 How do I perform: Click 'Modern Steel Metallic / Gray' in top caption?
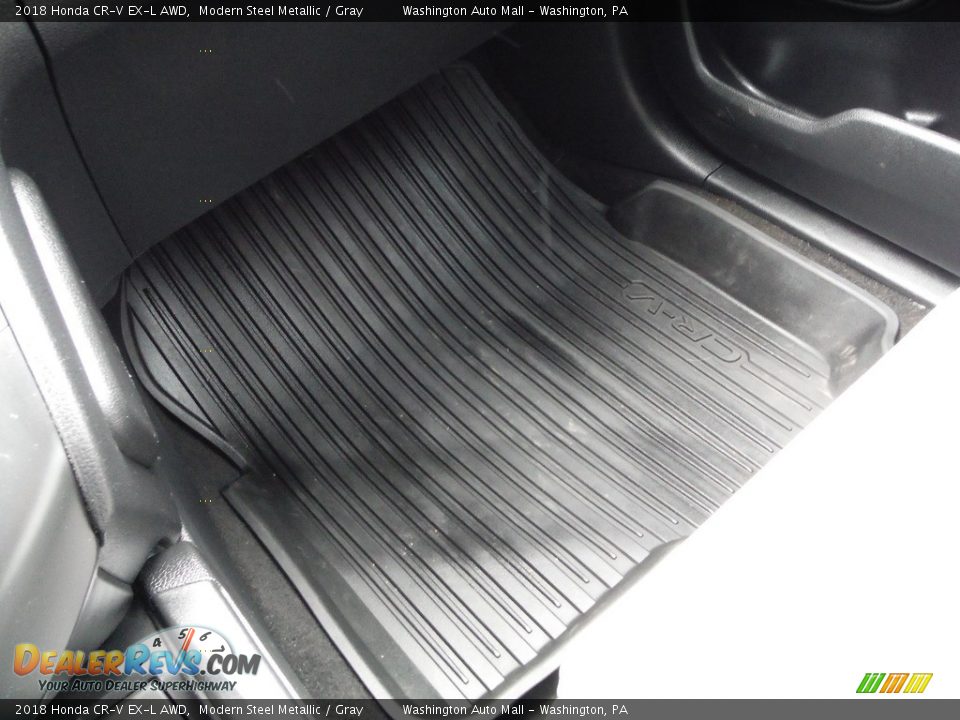coord(280,11)
